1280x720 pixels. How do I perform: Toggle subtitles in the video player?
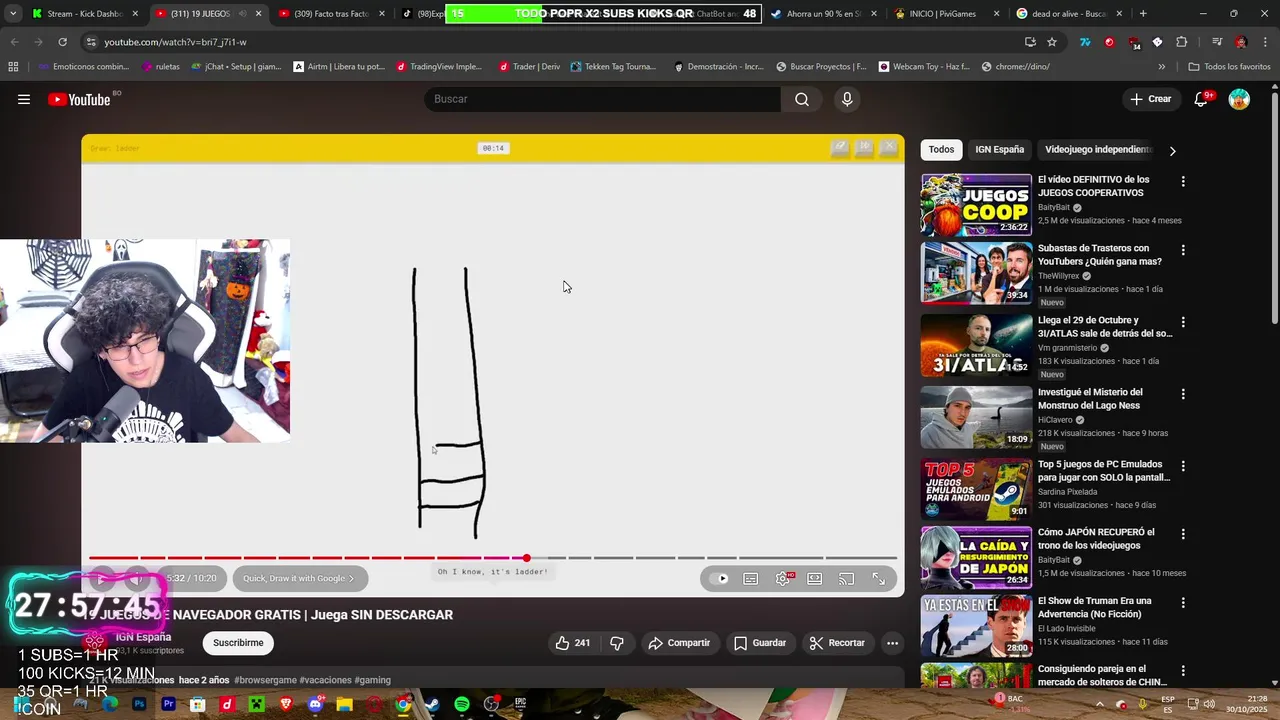click(751, 578)
